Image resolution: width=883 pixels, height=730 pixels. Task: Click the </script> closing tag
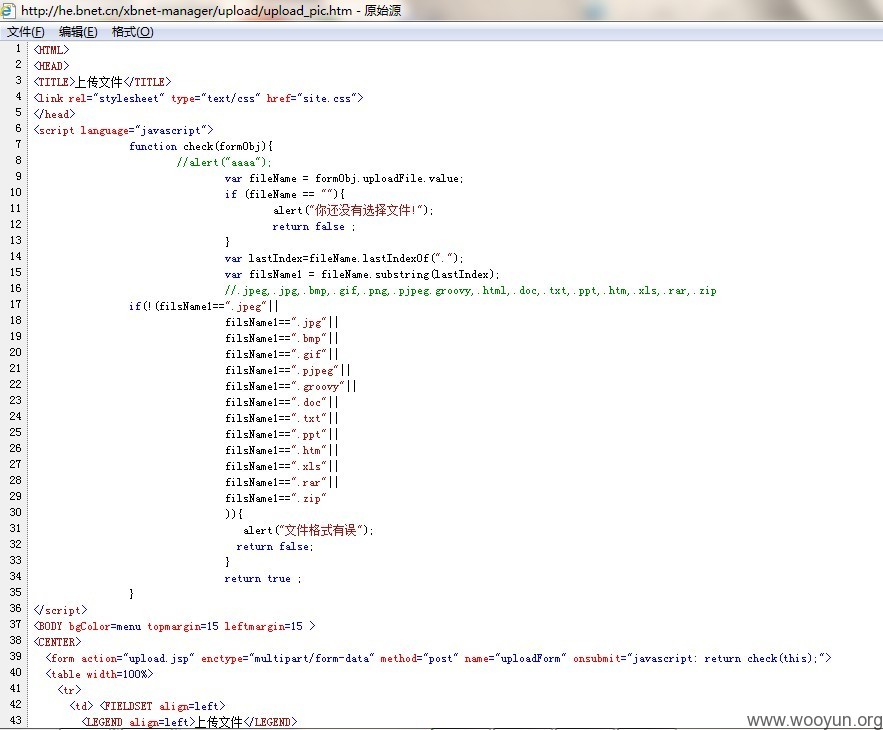click(x=60, y=610)
